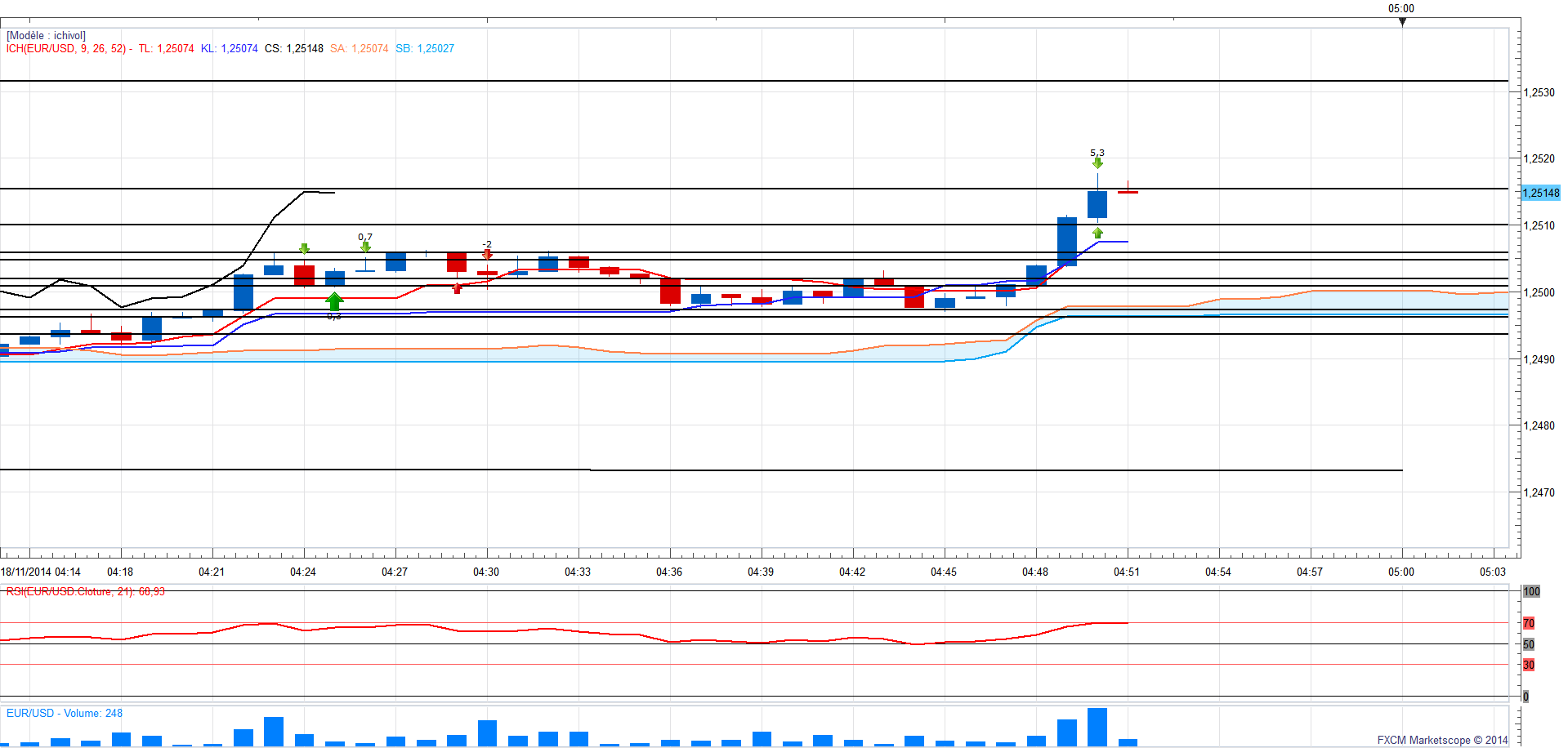Viewport: 1568px width, 748px height.
Task: Click the large green up arrow labeled 0,3
Action: point(334,301)
